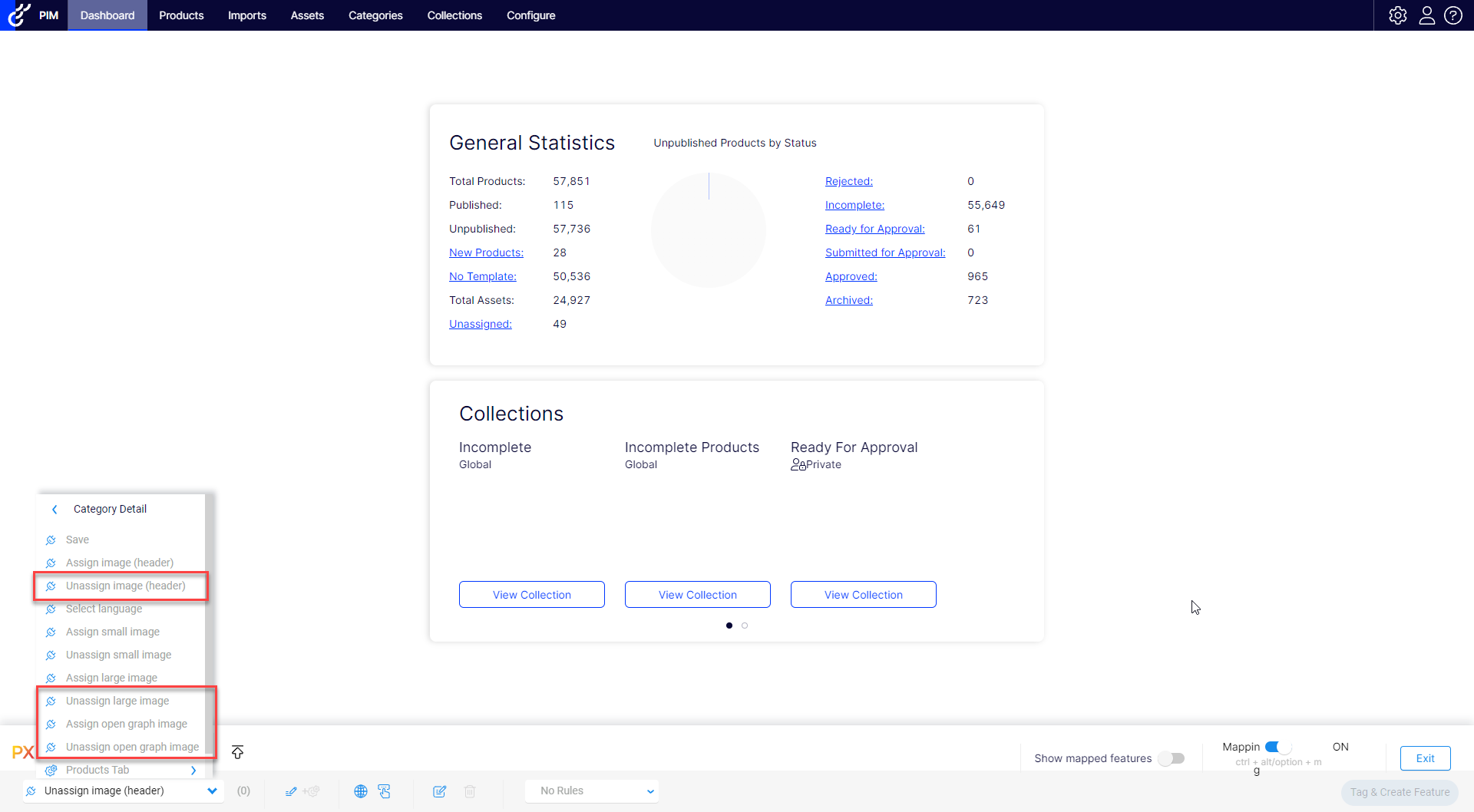The image size is (1474, 812).
Task: Click the PX logo in bottom bar
Action: click(x=22, y=752)
